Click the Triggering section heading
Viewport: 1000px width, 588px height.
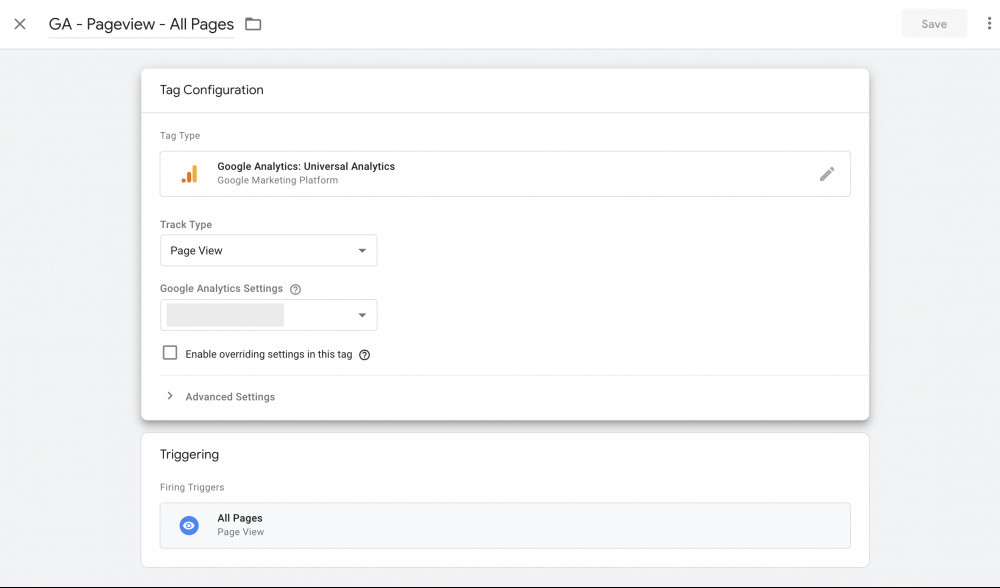189,455
